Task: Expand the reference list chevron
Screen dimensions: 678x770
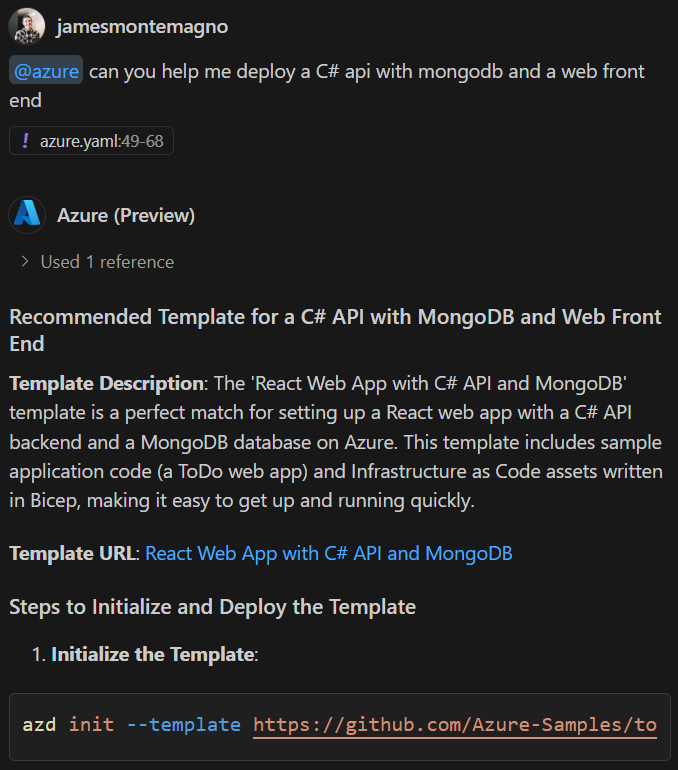Action: coord(24,262)
